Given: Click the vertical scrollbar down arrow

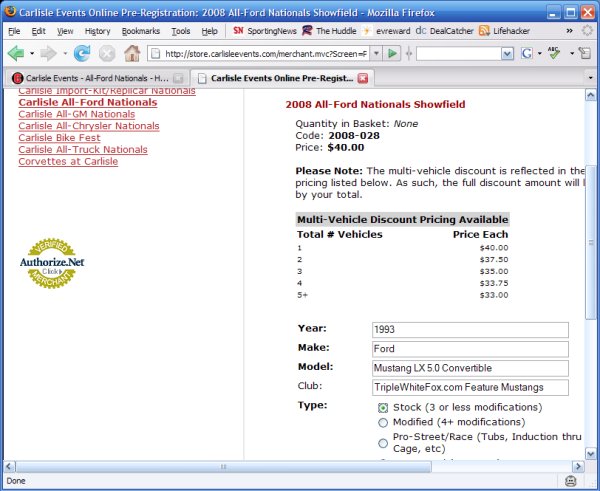Looking at the screenshot, I should click(591, 454).
